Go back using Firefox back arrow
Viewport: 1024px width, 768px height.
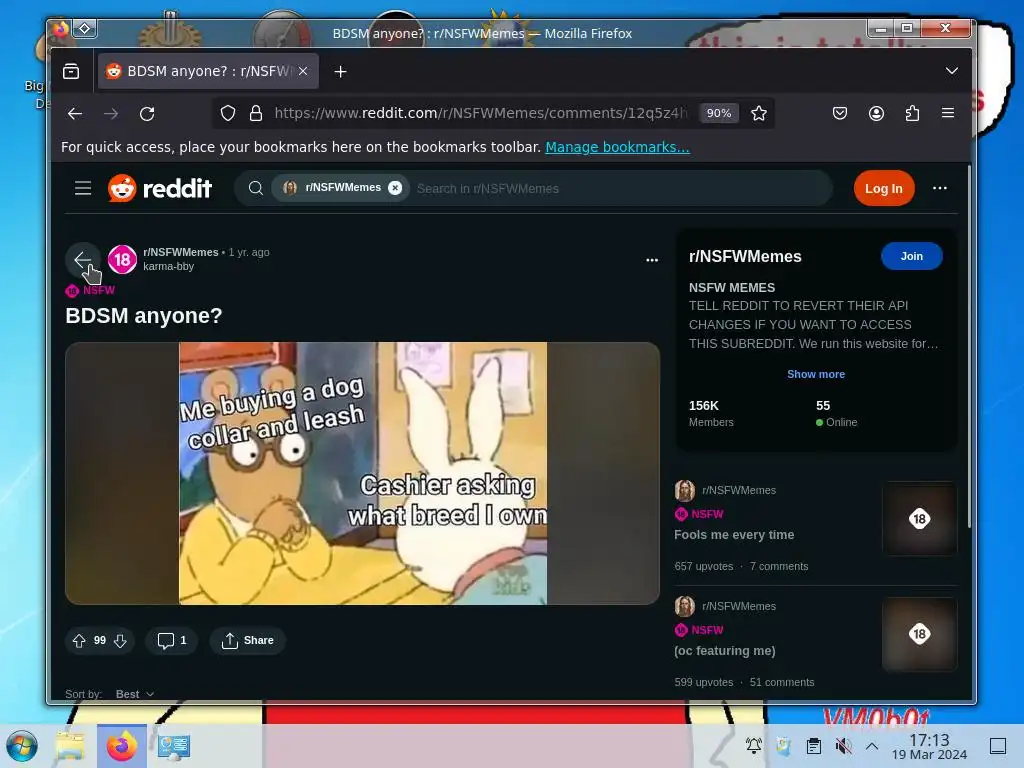(75, 114)
